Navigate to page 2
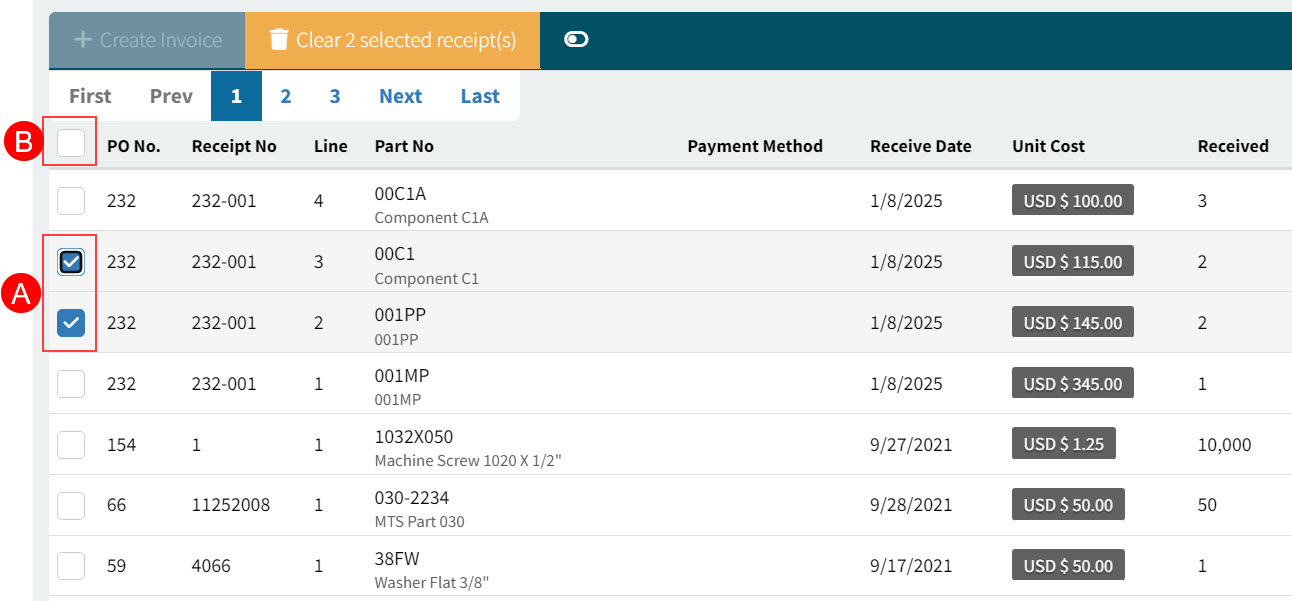 tap(286, 95)
